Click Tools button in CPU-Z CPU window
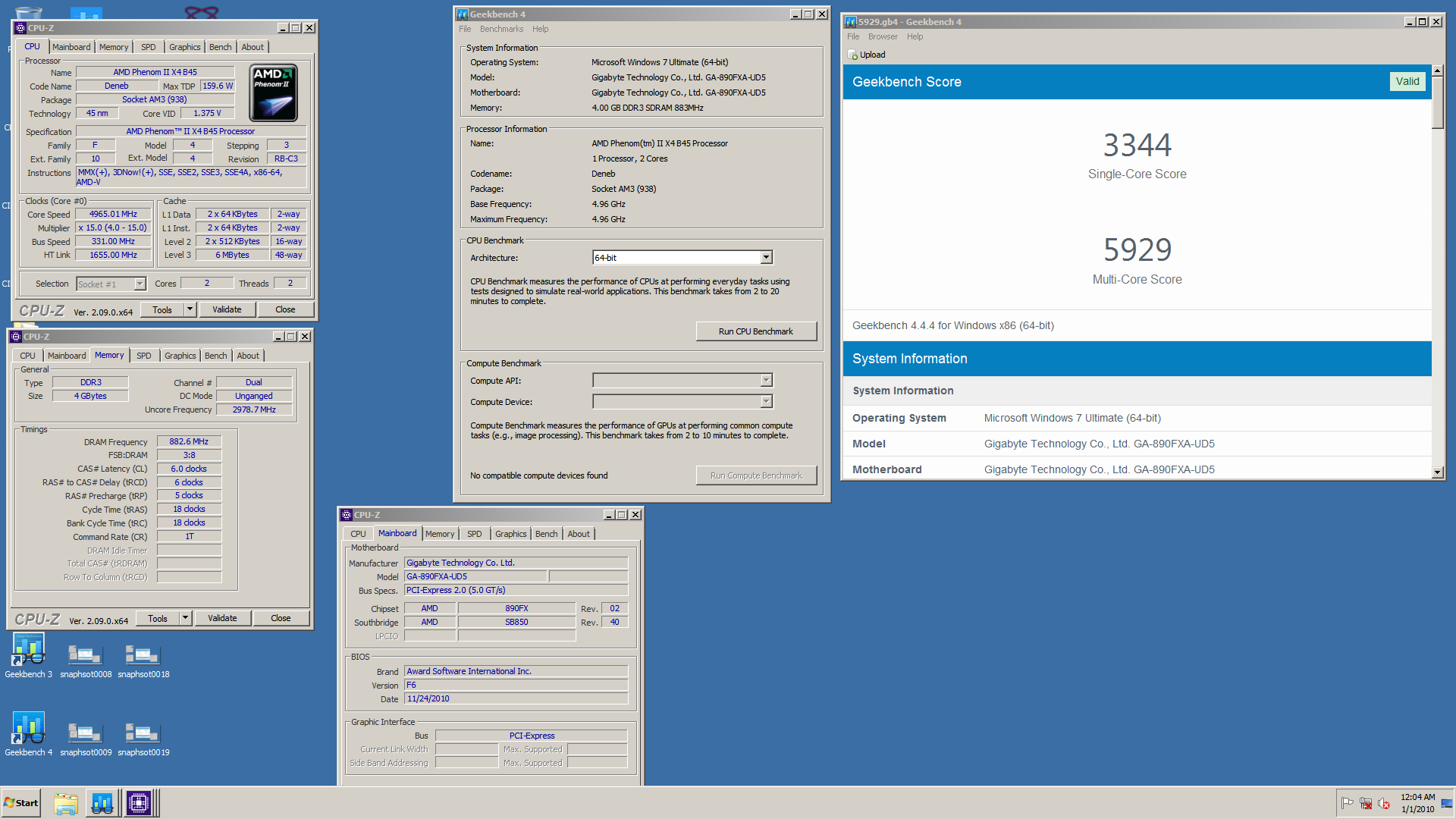The height and width of the screenshot is (819, 1456). 162,309
